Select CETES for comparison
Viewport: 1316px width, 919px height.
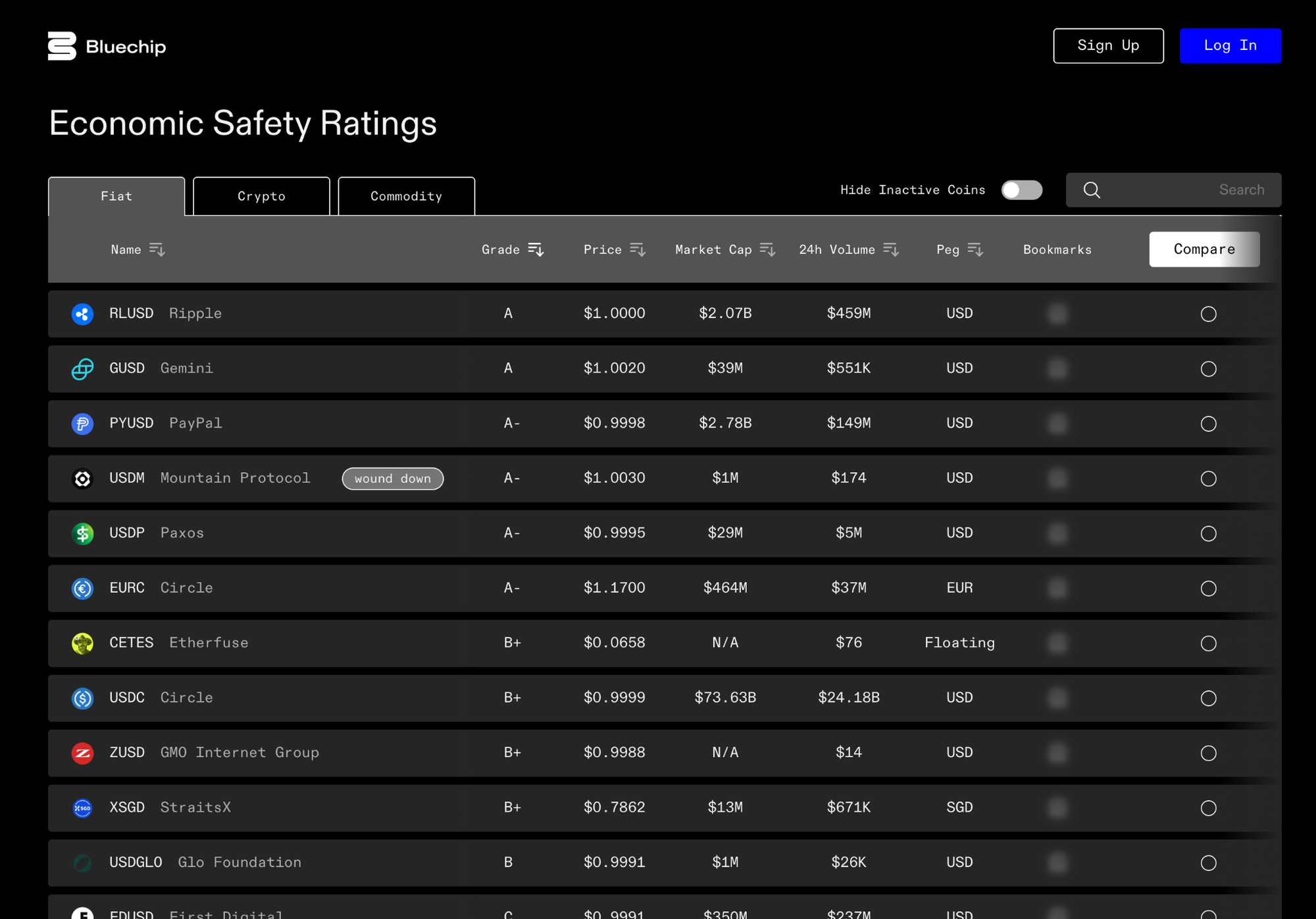[1208, 643]
